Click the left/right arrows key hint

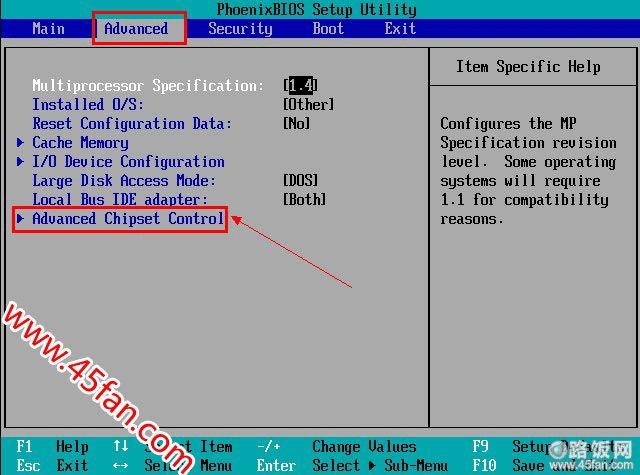(x=121, y=465)
